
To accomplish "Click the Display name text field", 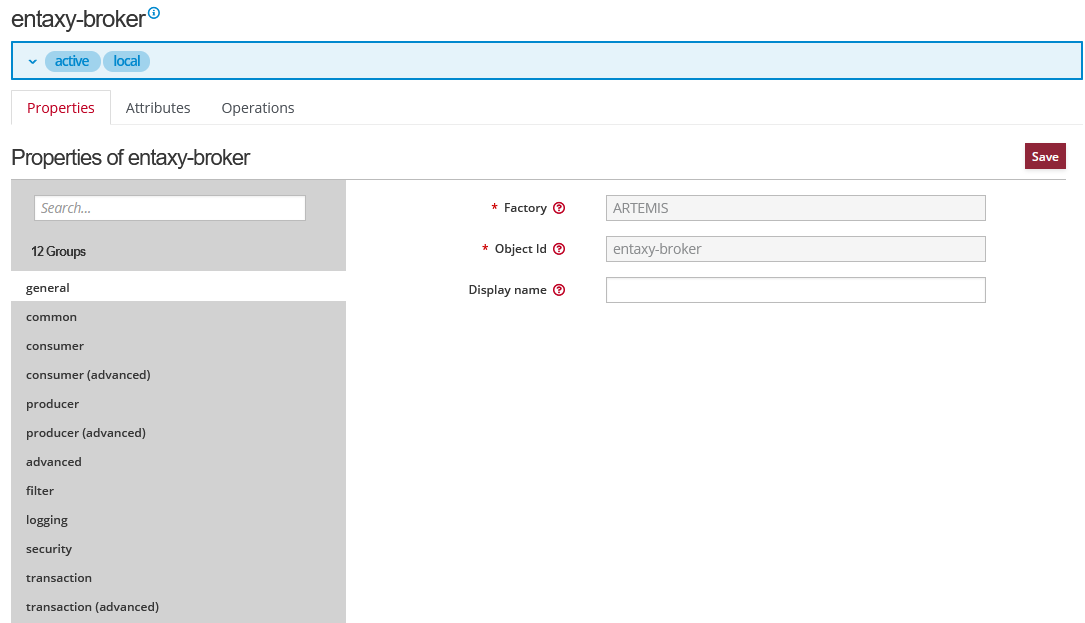I will [x=795, y=290].
